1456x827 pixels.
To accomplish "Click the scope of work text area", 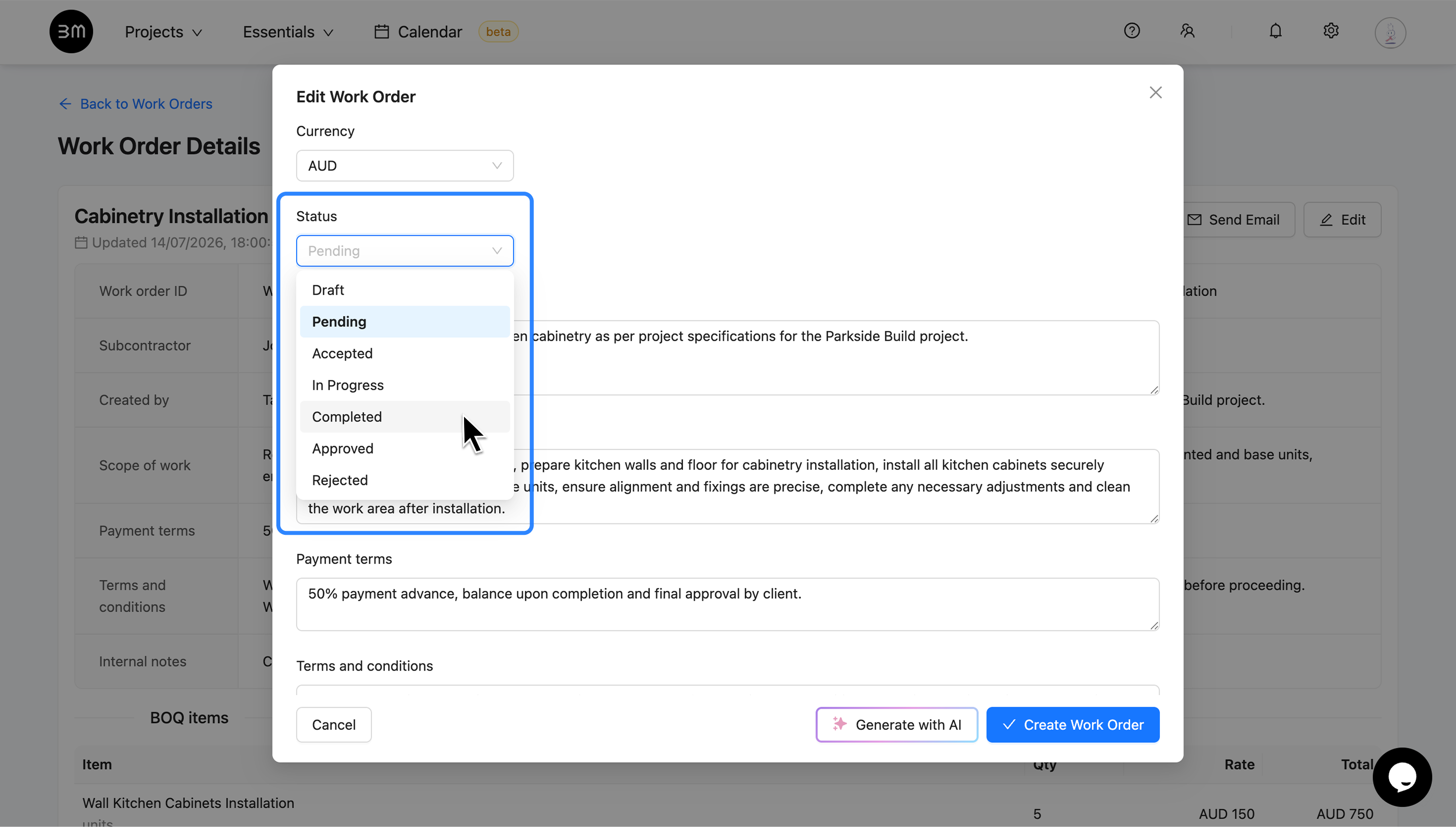I will coord(728,487).
